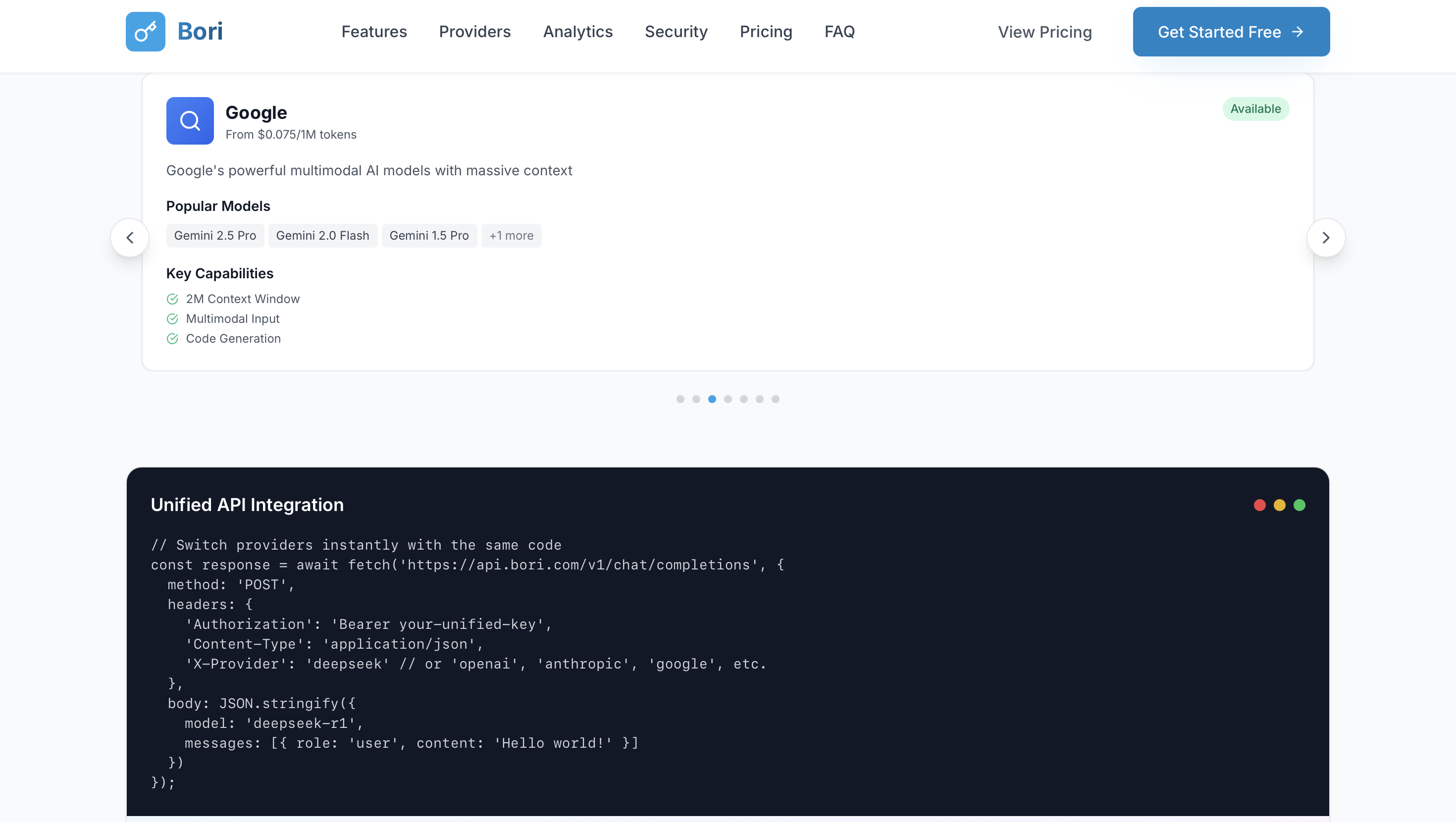1456x822 pixels.
Task: Click the model 'deepseek-r1' code line
Action: [x=274, y=723]
